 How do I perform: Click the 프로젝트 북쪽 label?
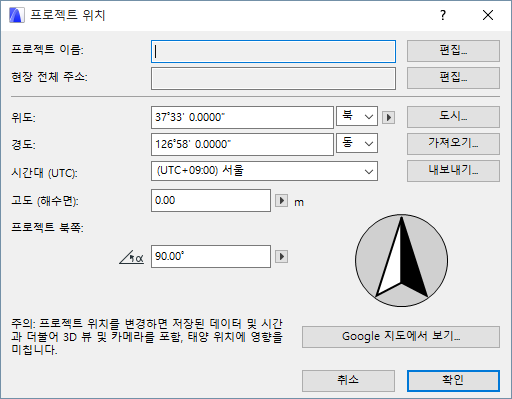[47, 228]
